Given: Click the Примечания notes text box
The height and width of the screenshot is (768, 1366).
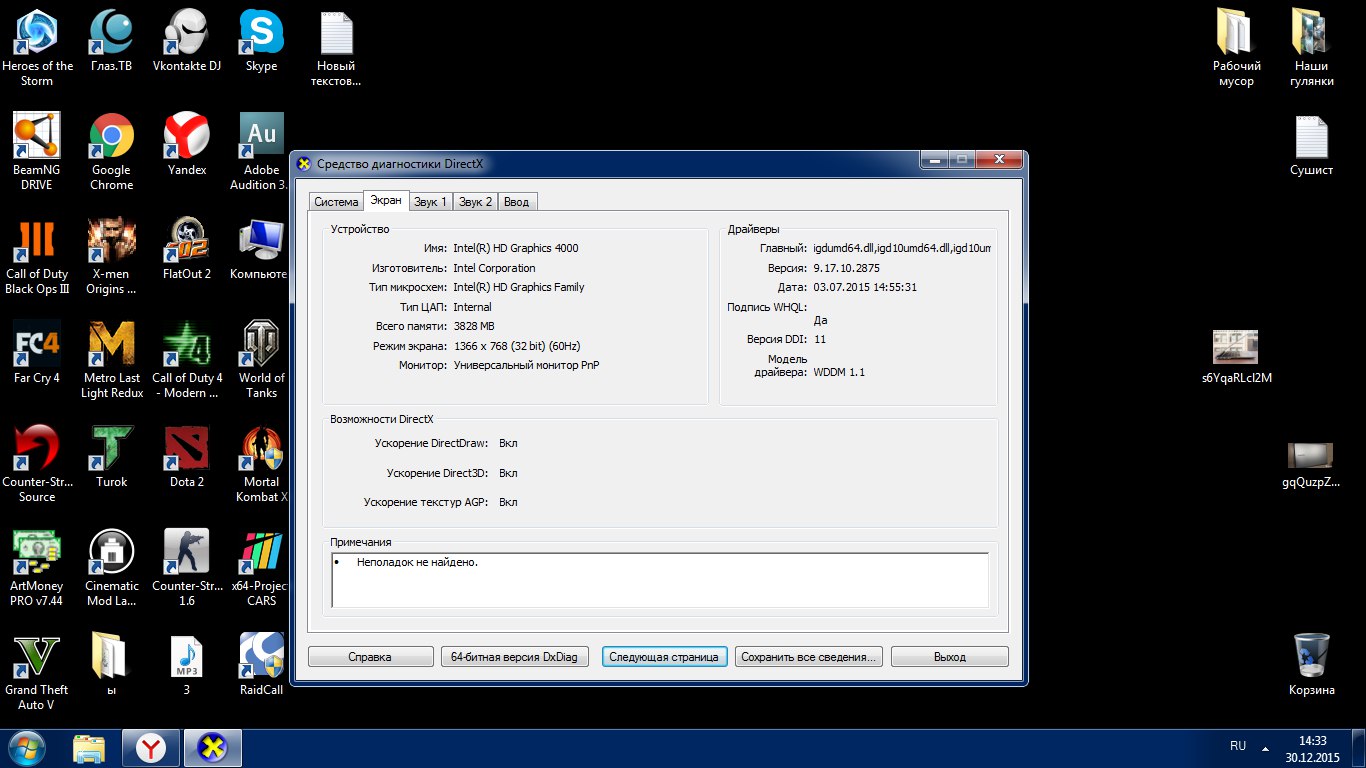Looking at the screenshot, I should point(660,580).
